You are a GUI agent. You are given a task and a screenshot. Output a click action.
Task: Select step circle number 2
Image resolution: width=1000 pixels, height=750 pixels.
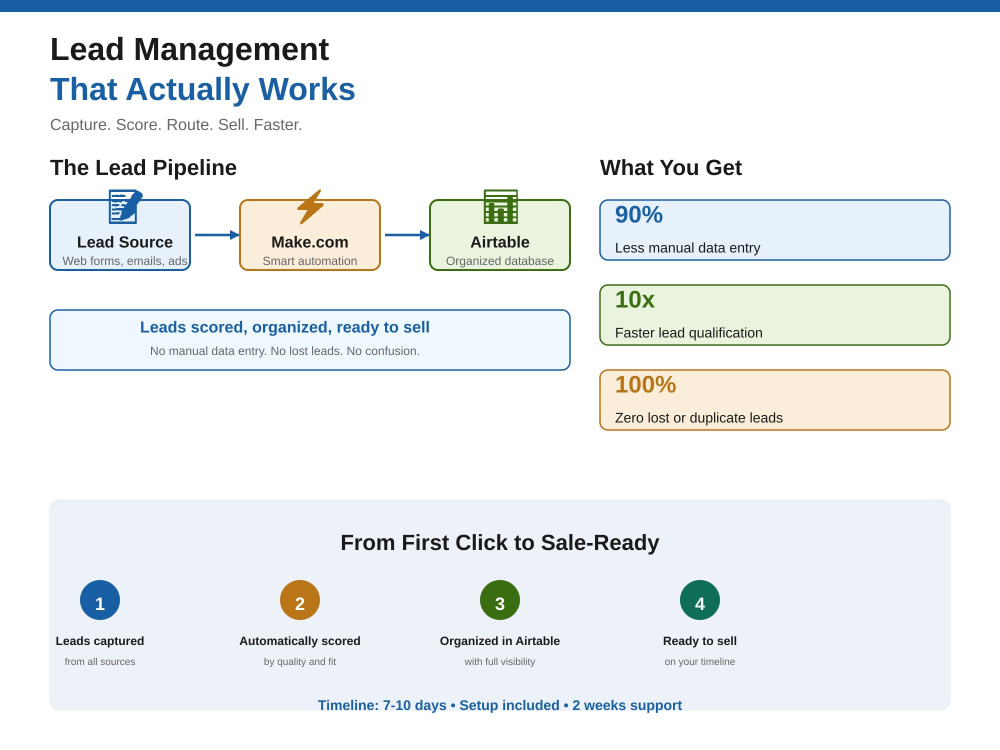[x=300, y=600]
